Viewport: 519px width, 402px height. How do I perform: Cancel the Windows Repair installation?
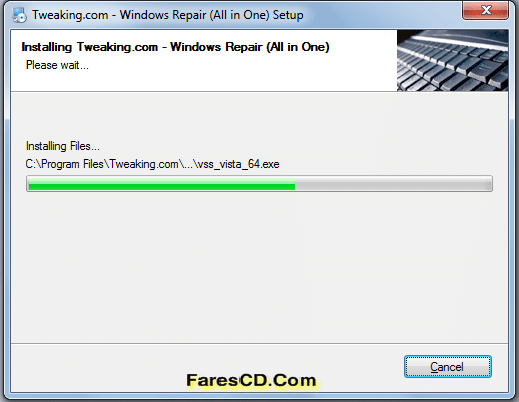point(448,367)
